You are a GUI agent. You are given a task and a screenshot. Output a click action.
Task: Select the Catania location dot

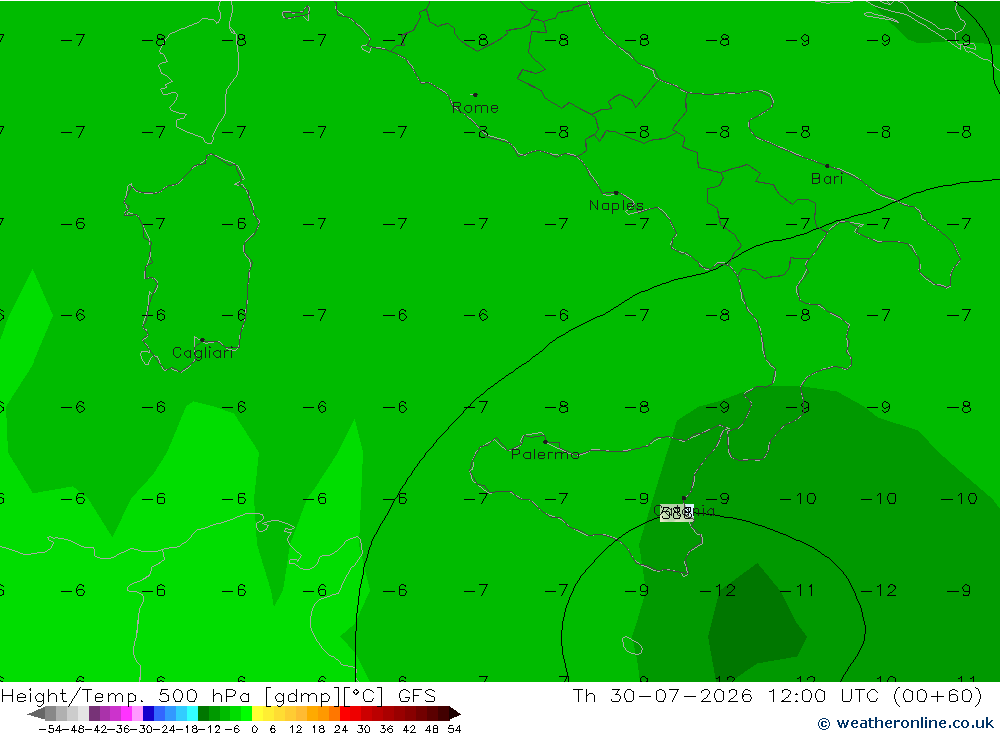point(684,498)
